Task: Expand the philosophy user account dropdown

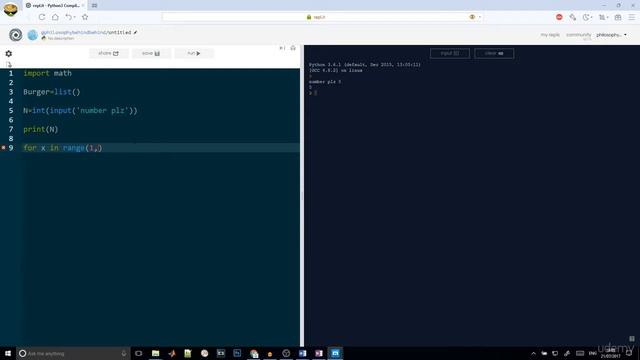Action: [x=611, y=35]
